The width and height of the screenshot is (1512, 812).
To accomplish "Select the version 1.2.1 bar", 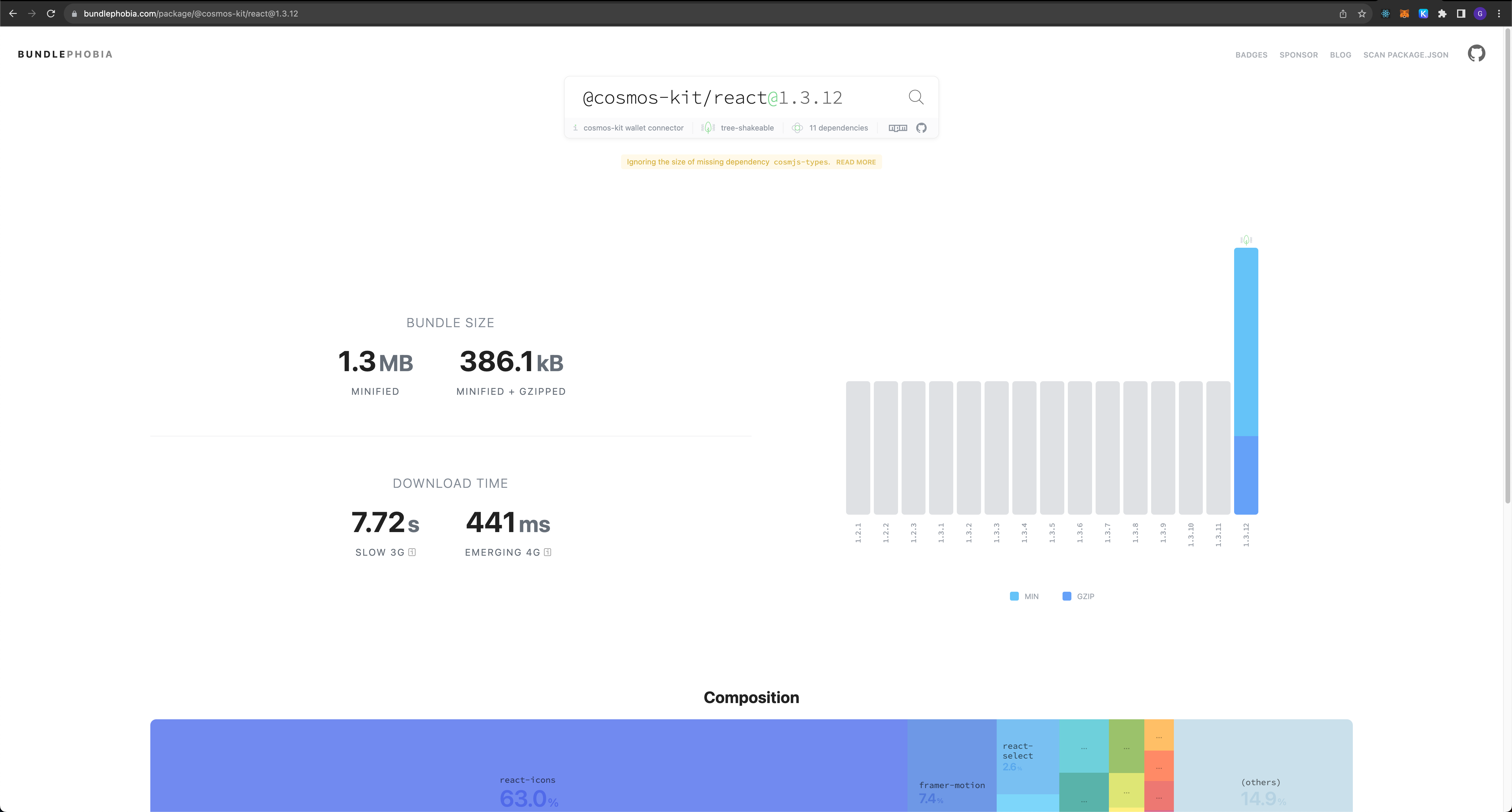I will (x=858, y=448).
